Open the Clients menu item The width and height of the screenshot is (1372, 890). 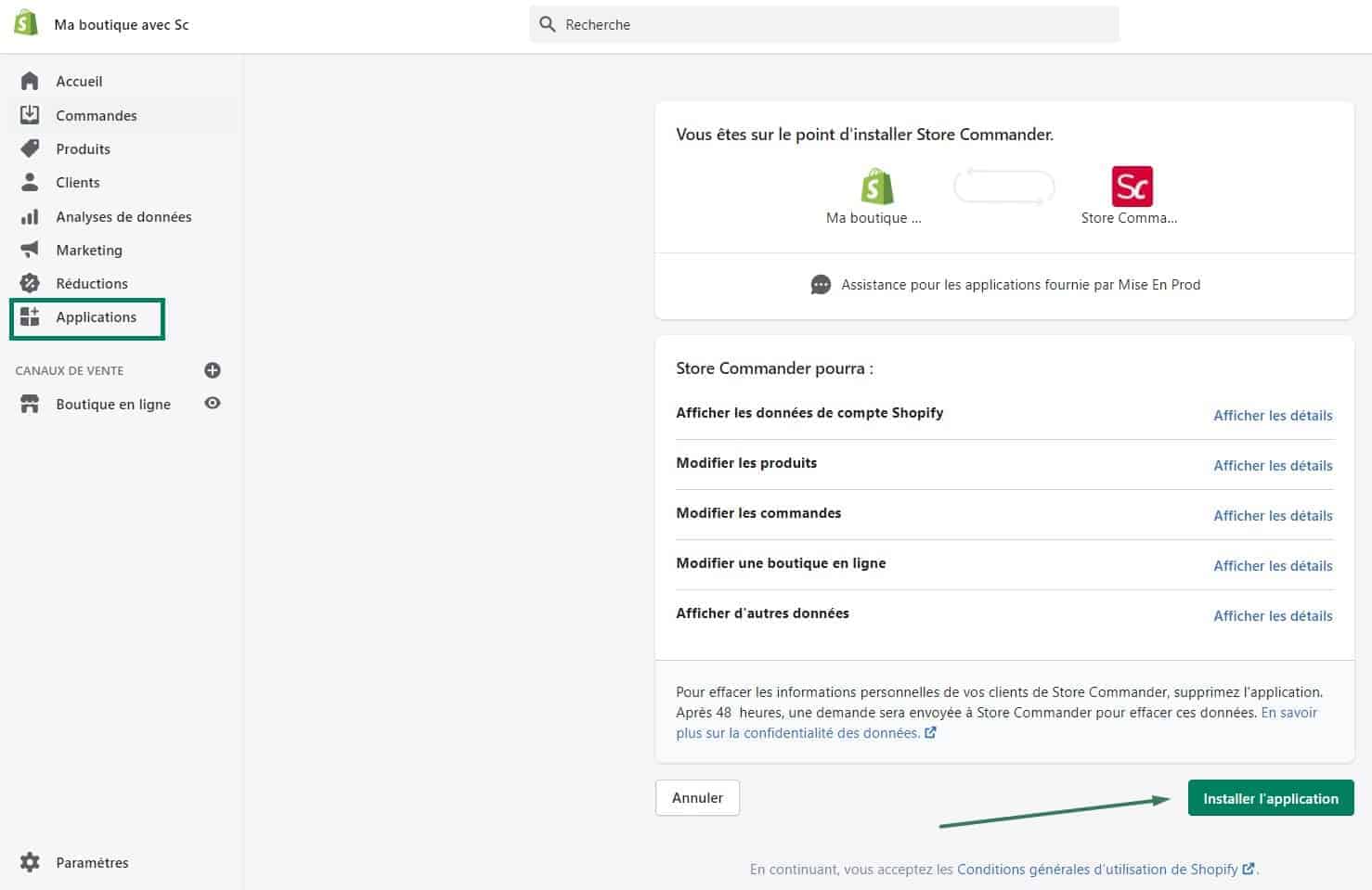tap(78, 182)
